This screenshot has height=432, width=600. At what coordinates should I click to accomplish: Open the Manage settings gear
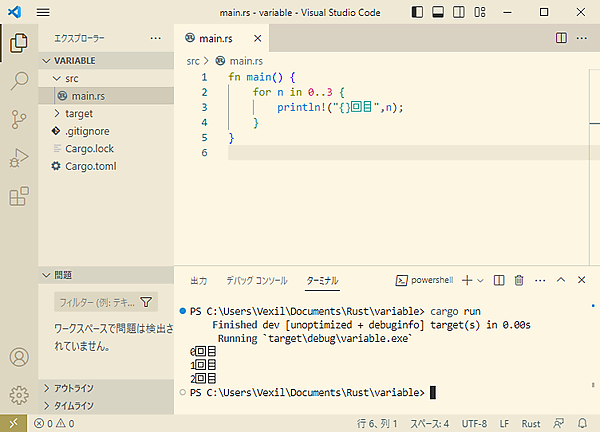point(18,394)
